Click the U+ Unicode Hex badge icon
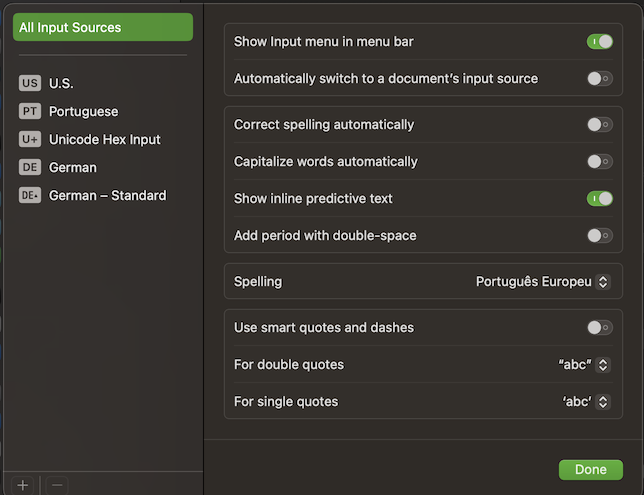 tap(30, 140)
